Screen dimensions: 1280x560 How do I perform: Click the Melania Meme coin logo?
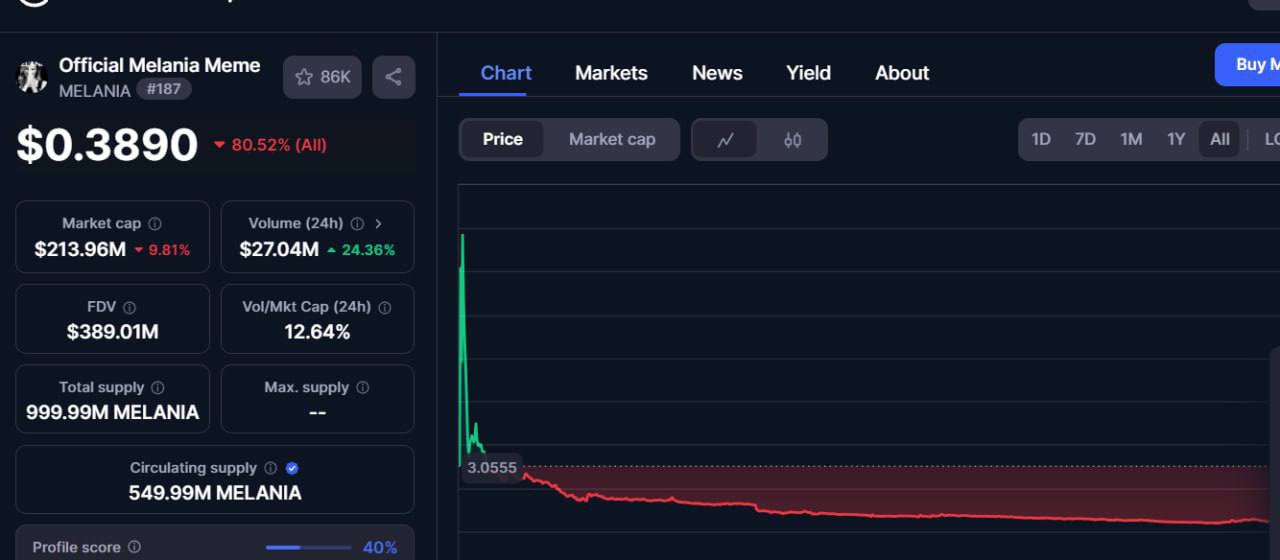click(32, 77)
